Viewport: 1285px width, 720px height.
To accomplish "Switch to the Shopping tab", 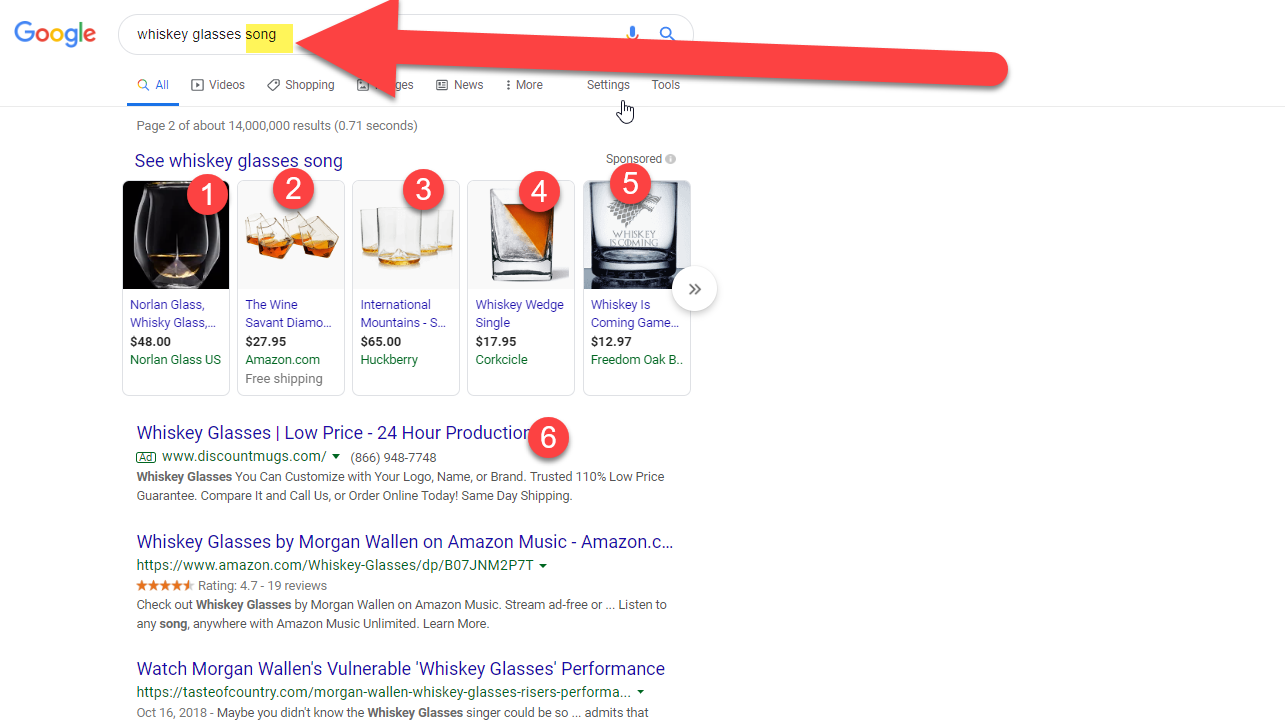I will pyautogui.click(x=301, y=85).
